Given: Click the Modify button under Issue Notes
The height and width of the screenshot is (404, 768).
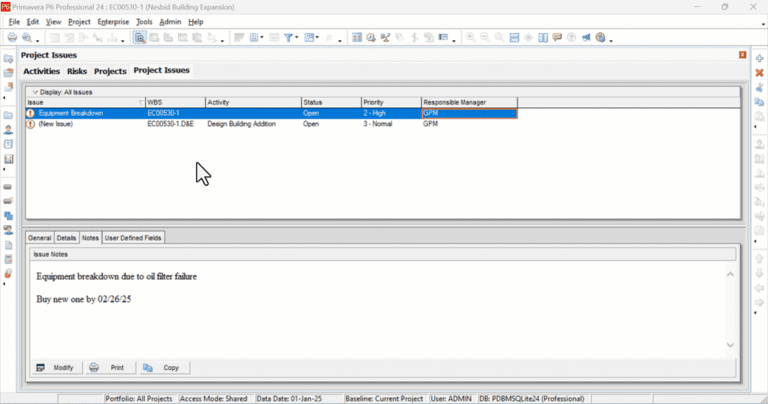Looking at the screenshot, I should pos(56,368).
